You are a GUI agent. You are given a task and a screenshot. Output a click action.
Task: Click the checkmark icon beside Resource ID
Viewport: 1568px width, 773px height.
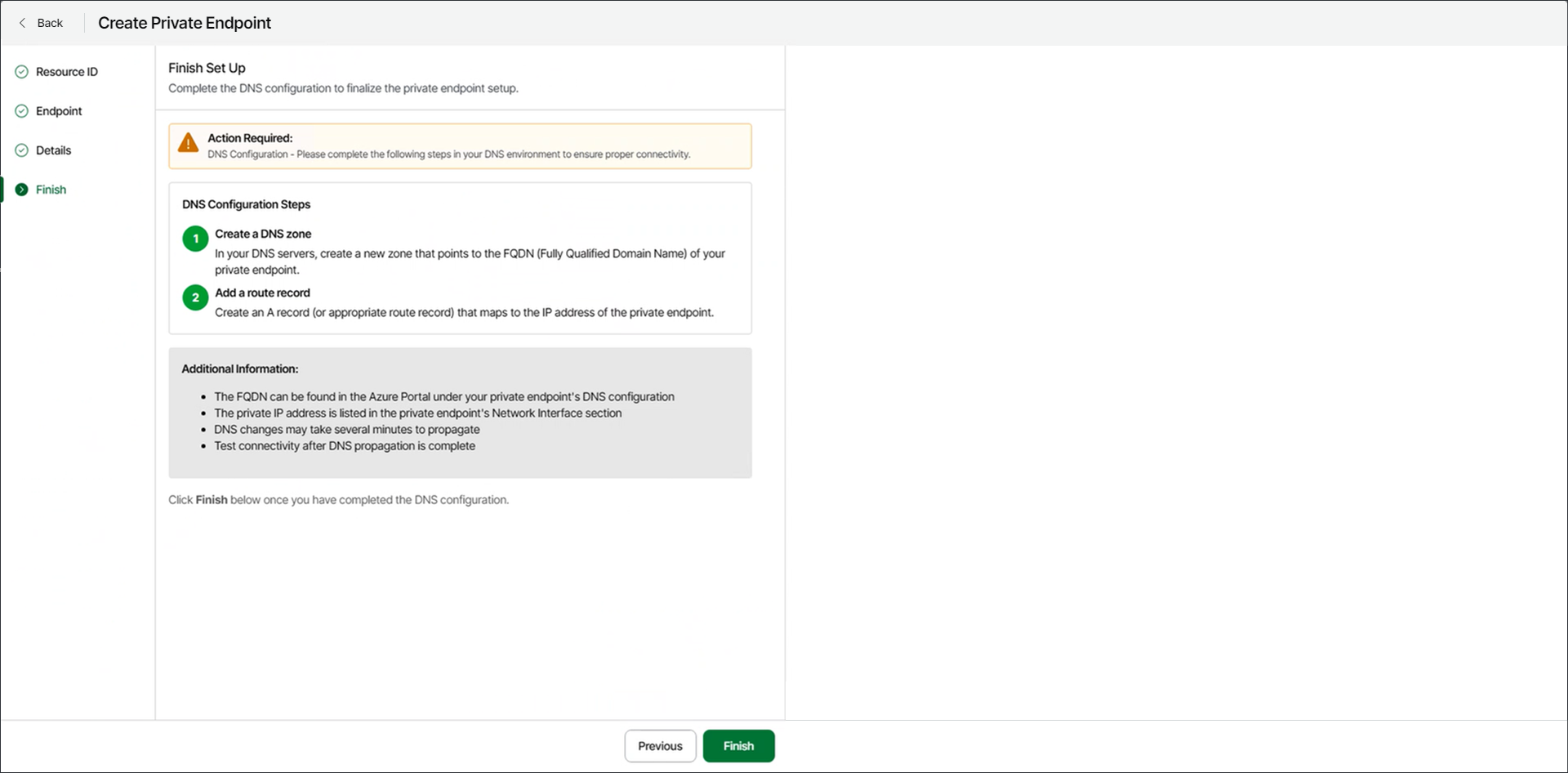coord(21,72)
